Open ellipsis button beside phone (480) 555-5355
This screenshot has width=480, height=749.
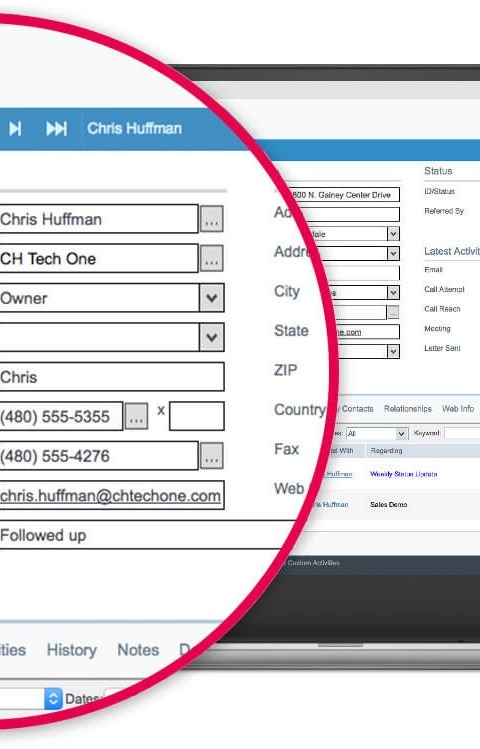(x=136, y=416)
